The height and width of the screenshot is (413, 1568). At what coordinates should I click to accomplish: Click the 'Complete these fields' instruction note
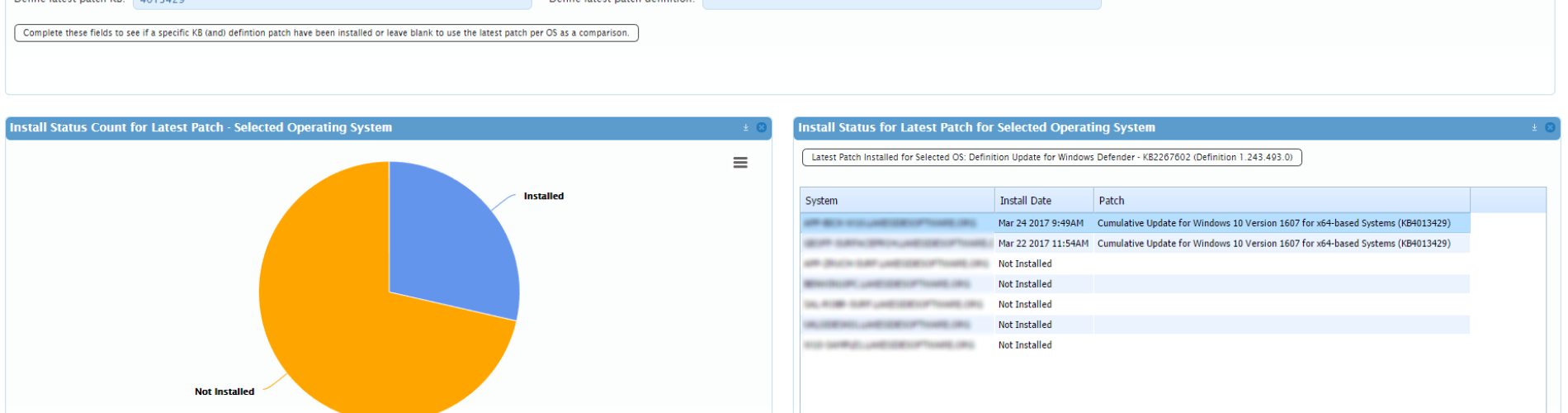pos(326,33)
